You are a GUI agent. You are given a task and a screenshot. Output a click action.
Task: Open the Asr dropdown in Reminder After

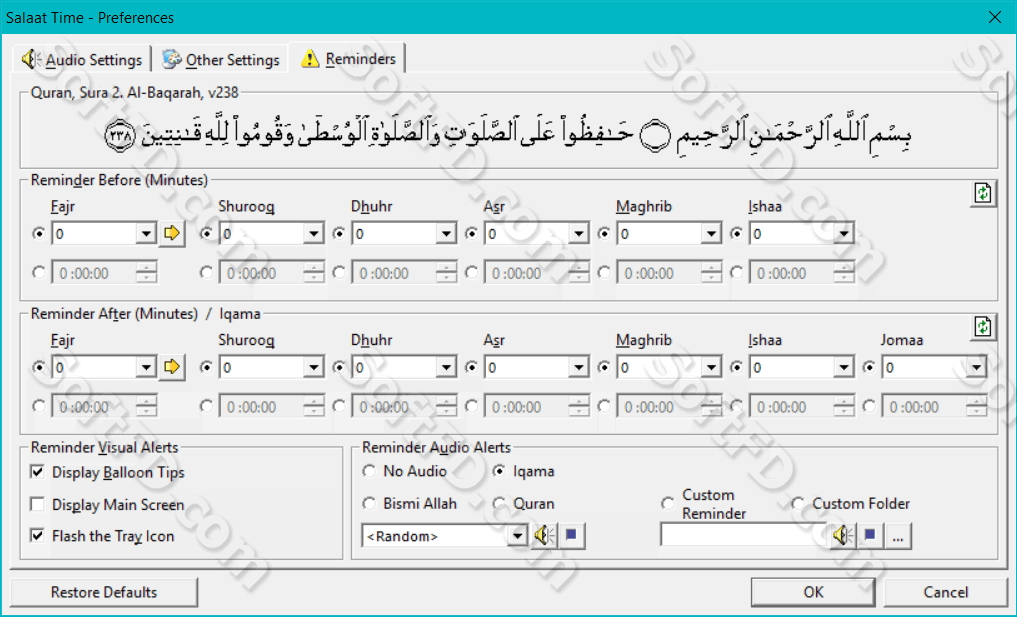(579, 367)
